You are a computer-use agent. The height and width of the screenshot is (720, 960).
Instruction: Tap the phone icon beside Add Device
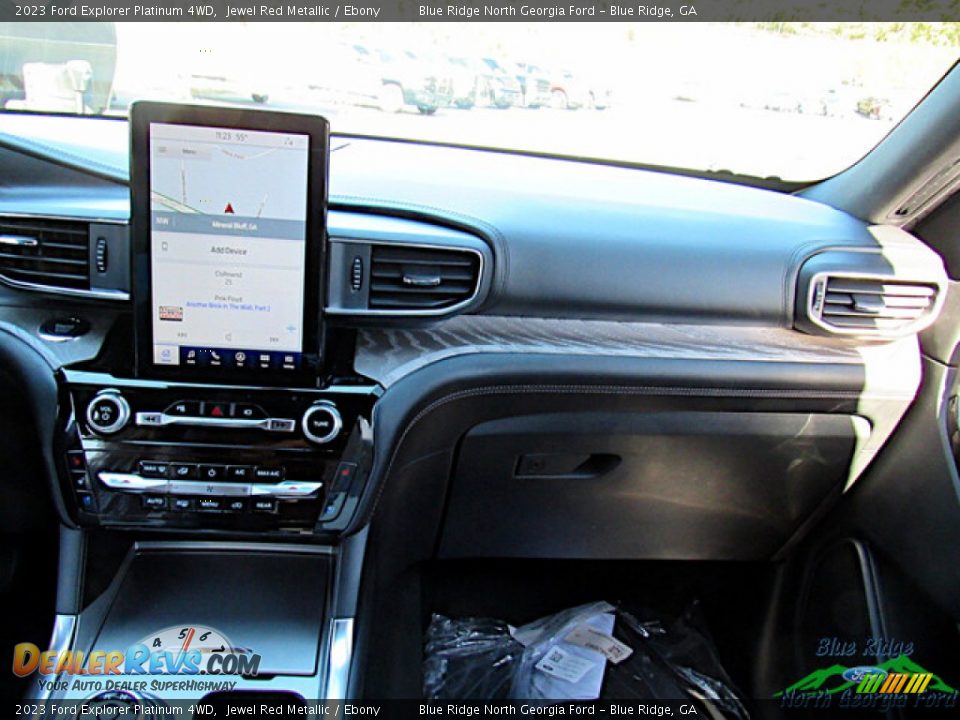[164, 246]
